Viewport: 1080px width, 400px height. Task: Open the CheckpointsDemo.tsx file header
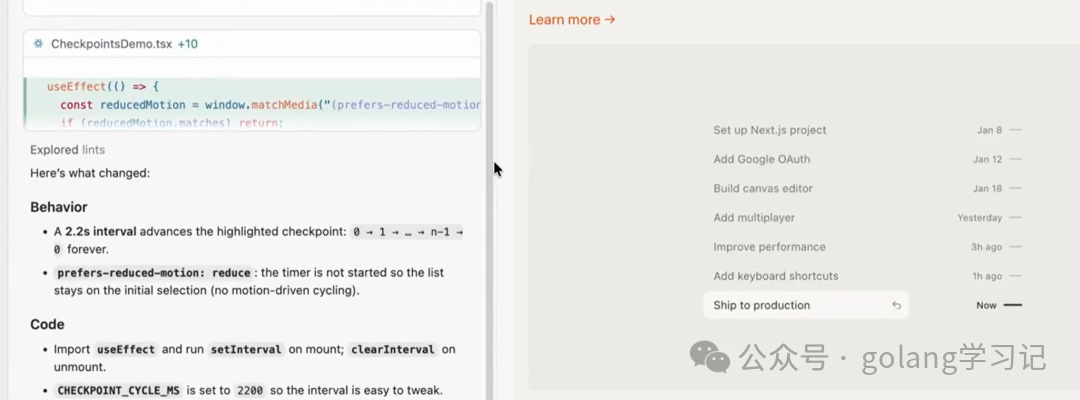(252, 43)
